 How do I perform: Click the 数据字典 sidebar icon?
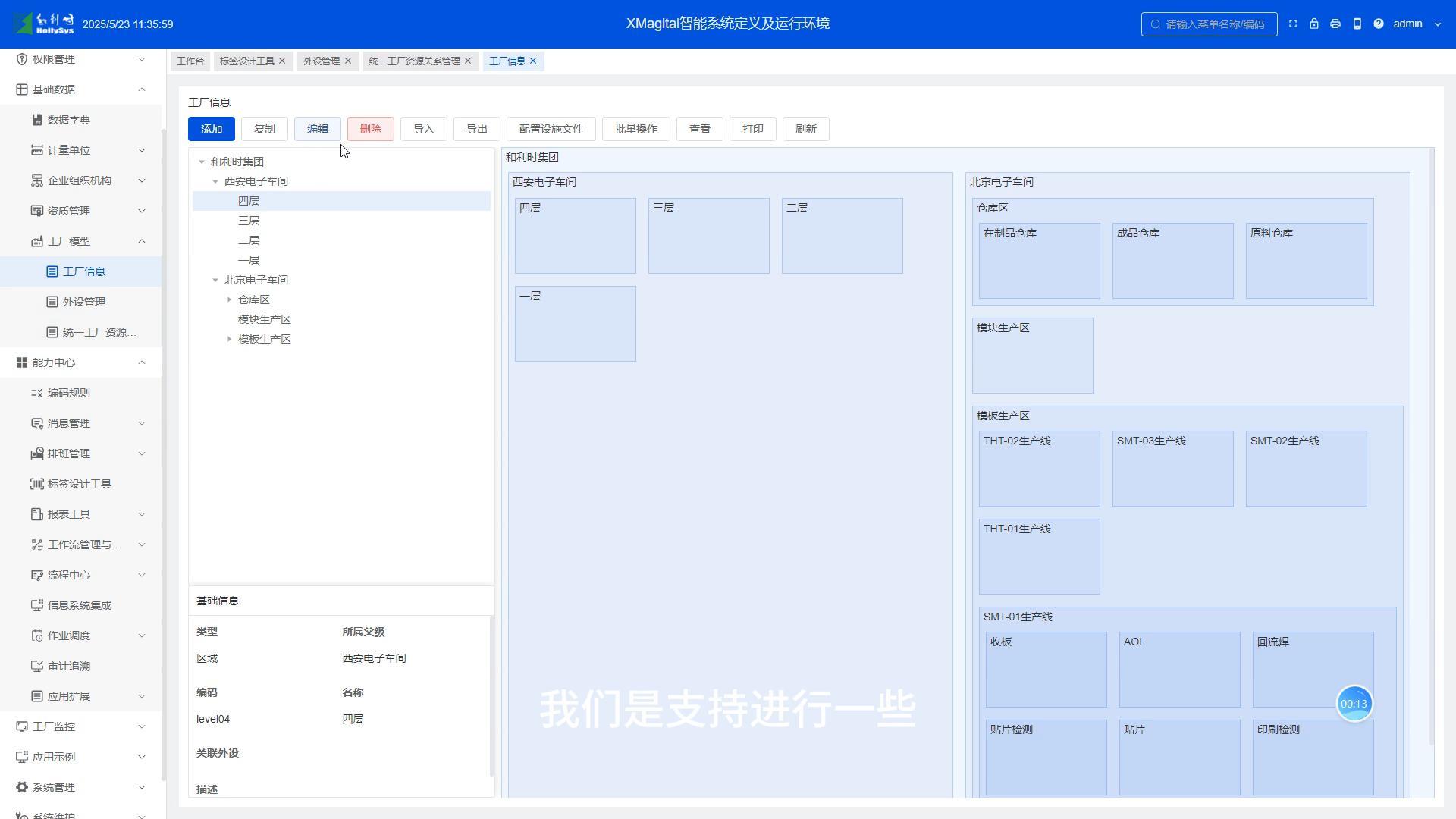tap(37, 120)
